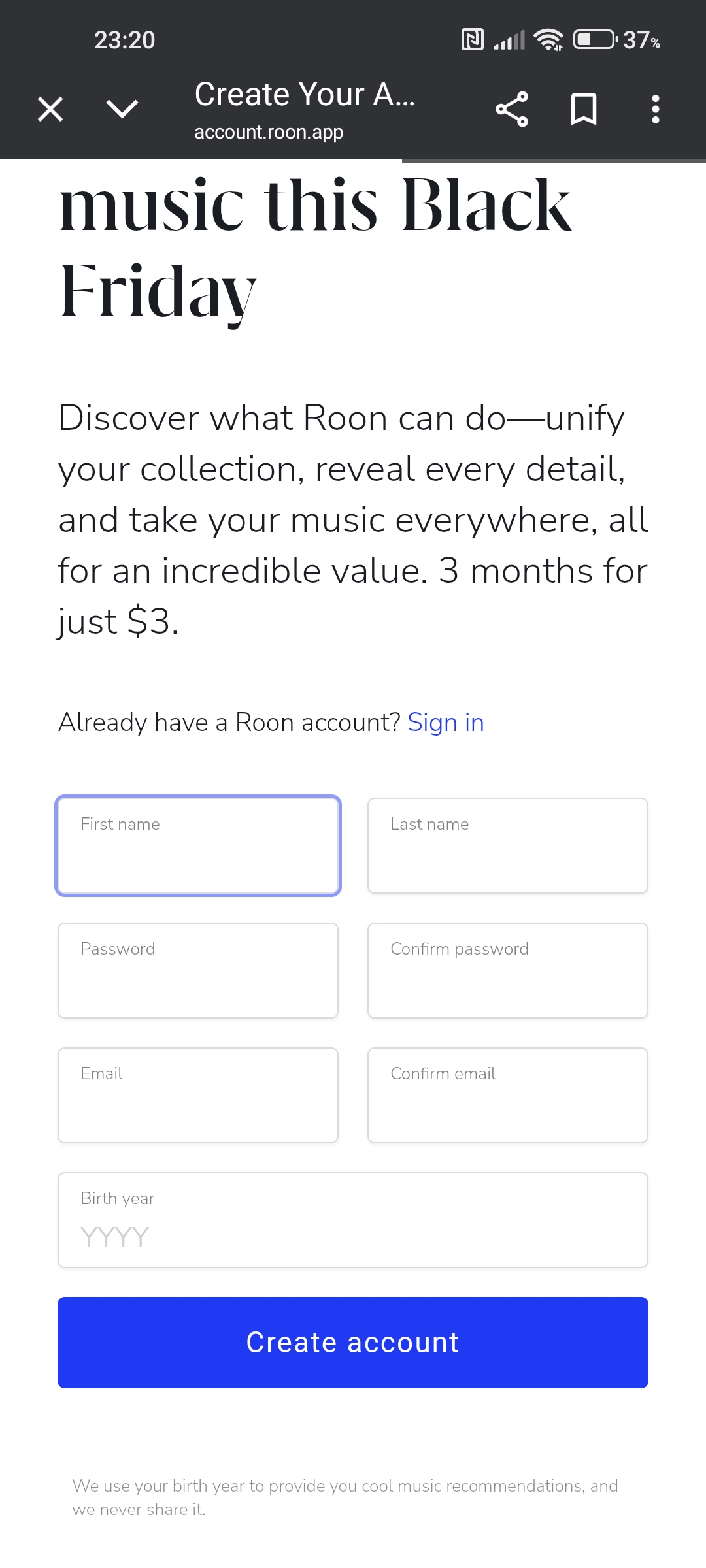The image size is (706, 1568).
Task: Tap the Confirm email field
Action: (x=508, y=1096)
